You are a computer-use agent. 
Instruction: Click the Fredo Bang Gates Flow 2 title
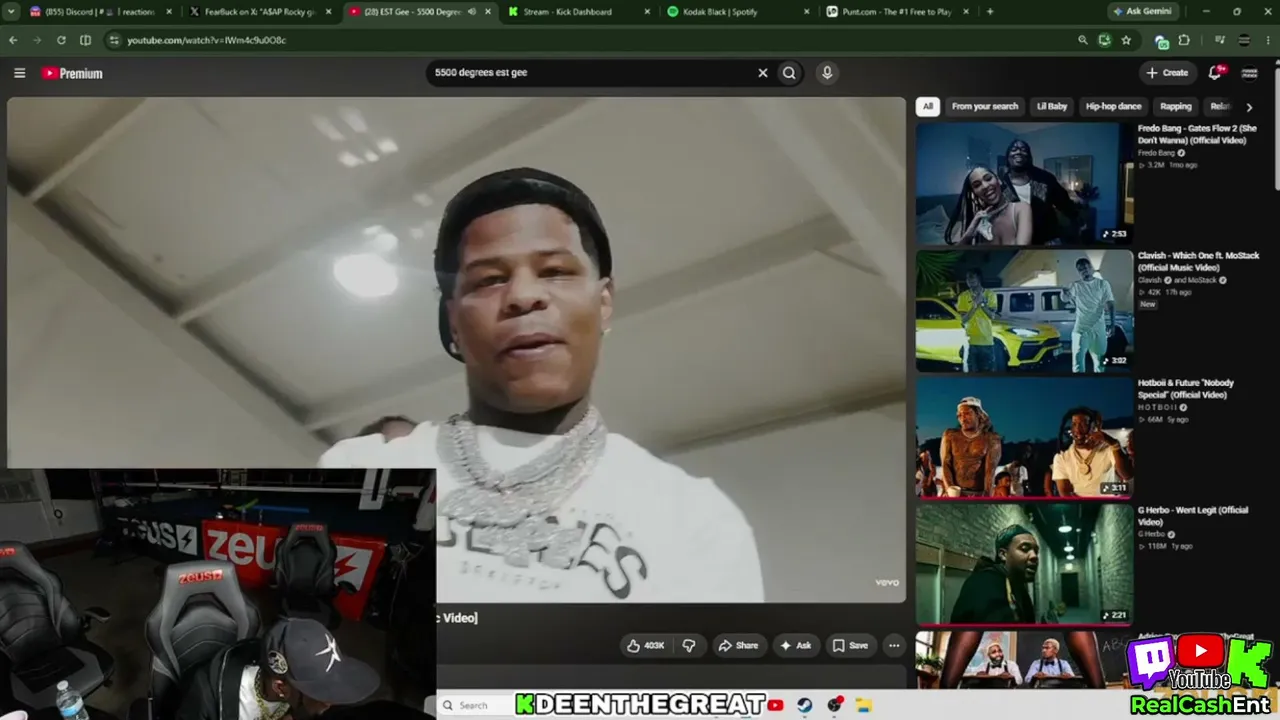pos(1197,134)
